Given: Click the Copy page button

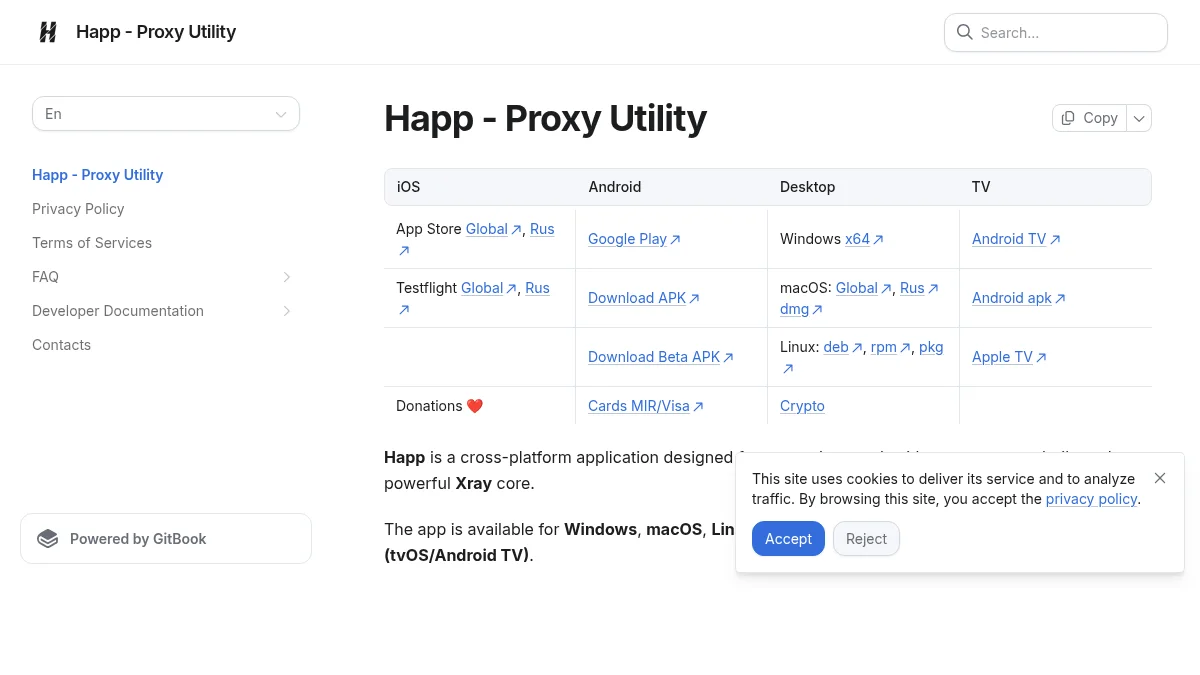Looking at the screenshot, I should point(1089,118).
